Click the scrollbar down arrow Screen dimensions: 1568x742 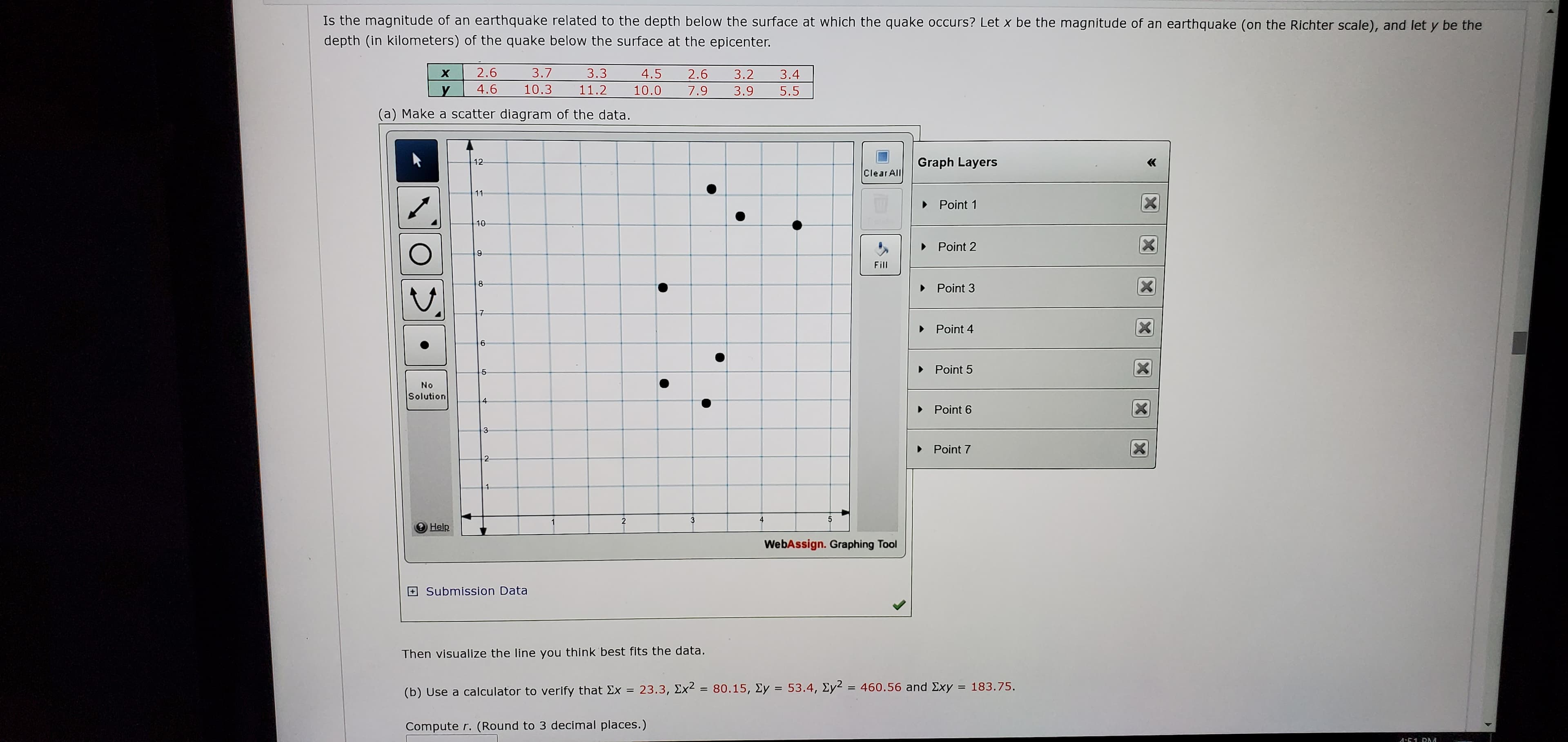(1488, 724)
